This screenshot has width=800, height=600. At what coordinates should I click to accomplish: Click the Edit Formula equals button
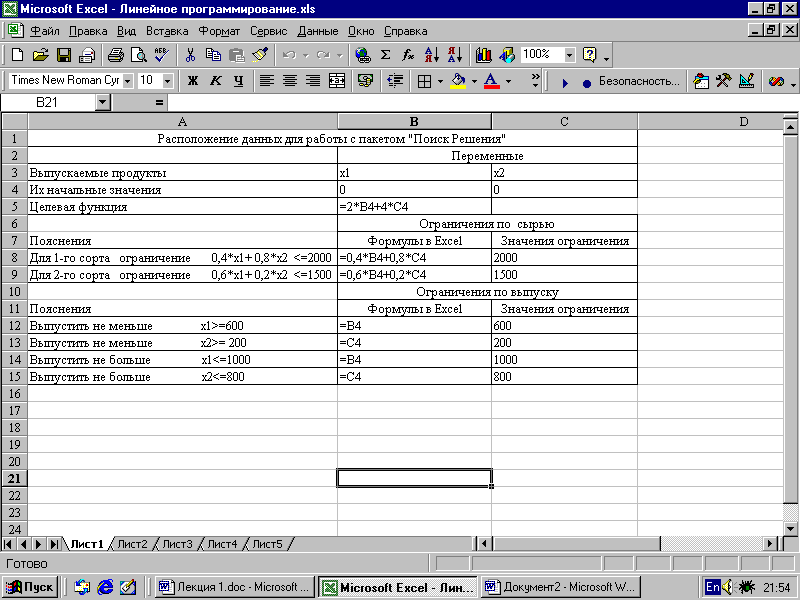159,103
